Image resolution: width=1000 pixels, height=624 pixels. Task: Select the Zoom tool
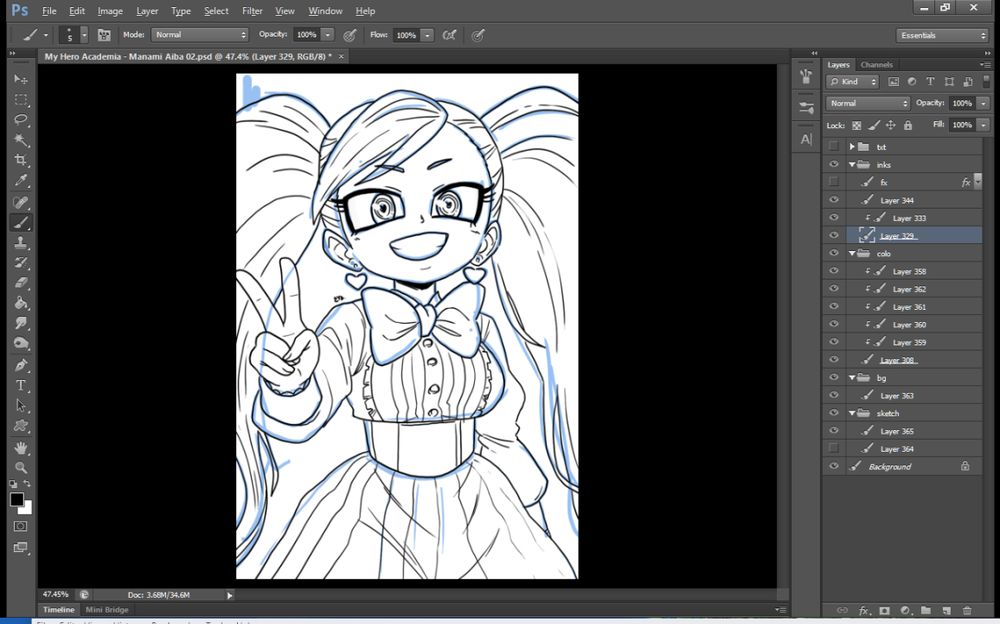click(x=20, y=467)
